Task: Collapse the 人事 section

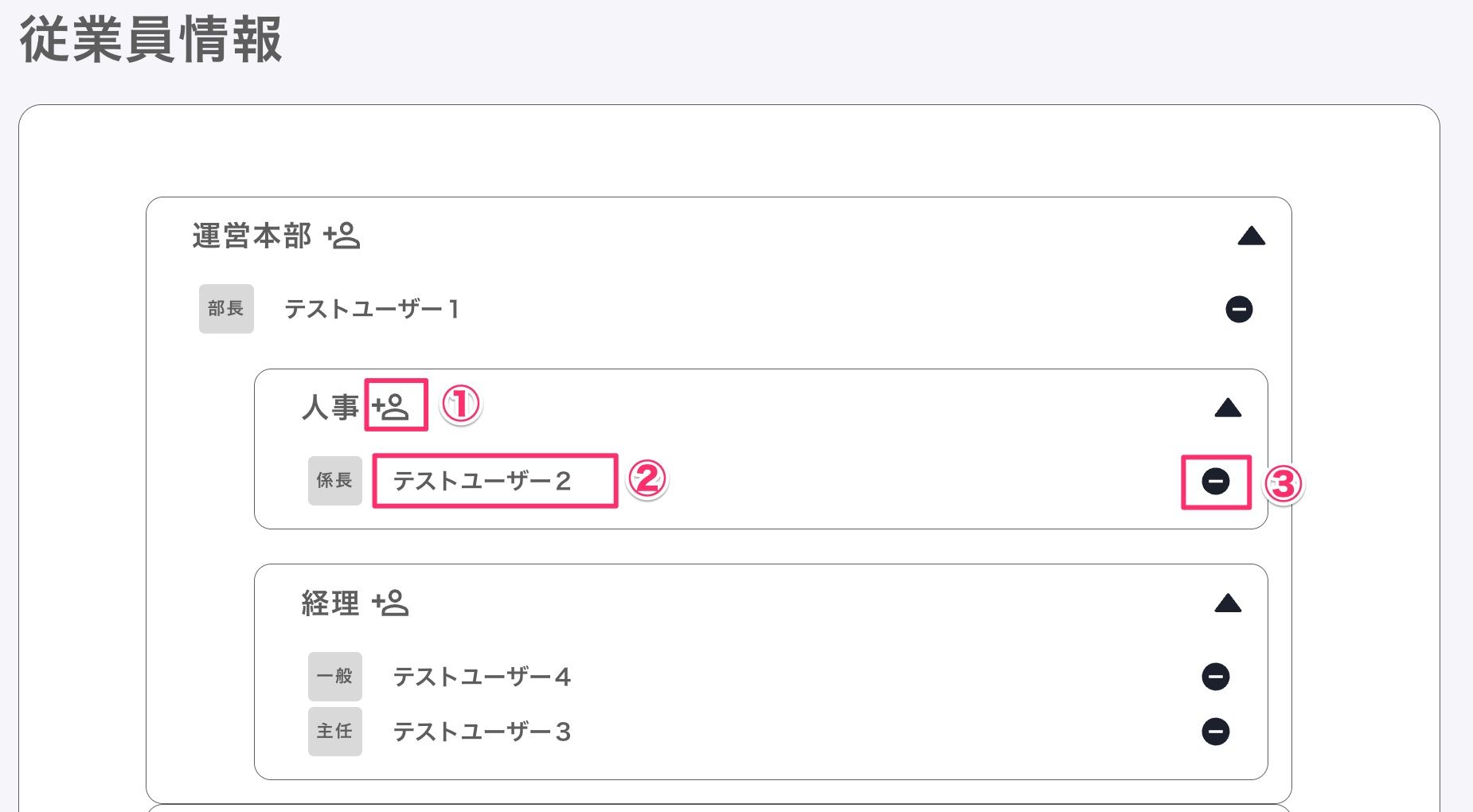Action: [x=1228, y=408]
